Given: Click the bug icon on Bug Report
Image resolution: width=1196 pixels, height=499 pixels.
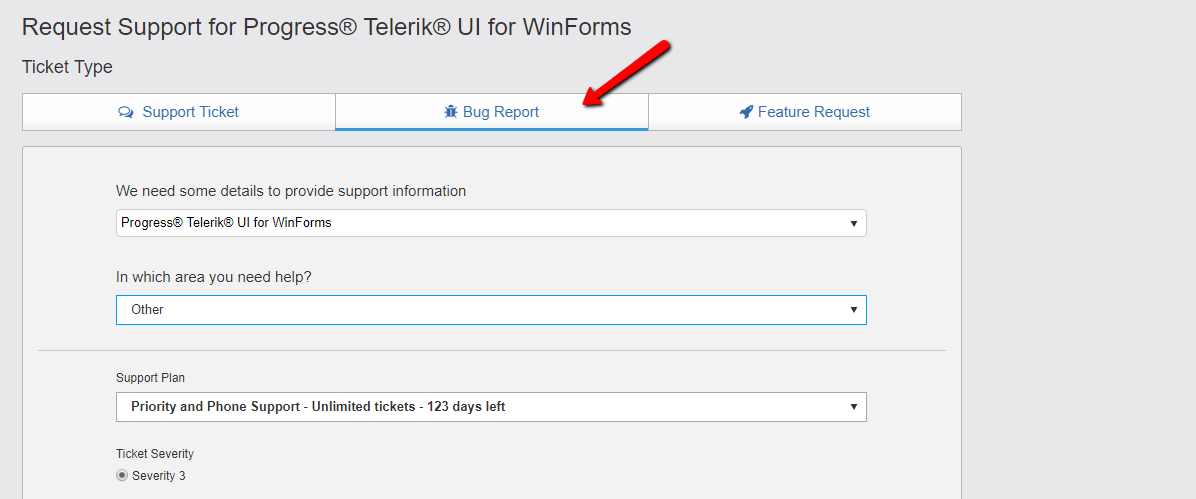Looking at the screenshot, I should (x=450, y=112).
